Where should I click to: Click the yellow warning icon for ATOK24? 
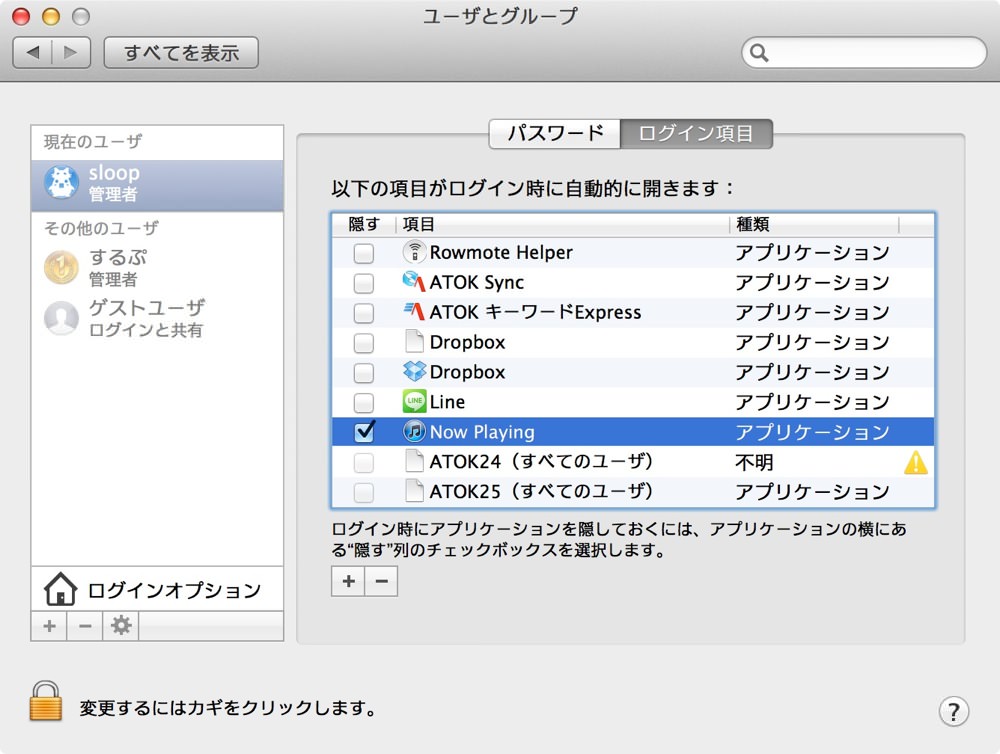coord(916,462)
